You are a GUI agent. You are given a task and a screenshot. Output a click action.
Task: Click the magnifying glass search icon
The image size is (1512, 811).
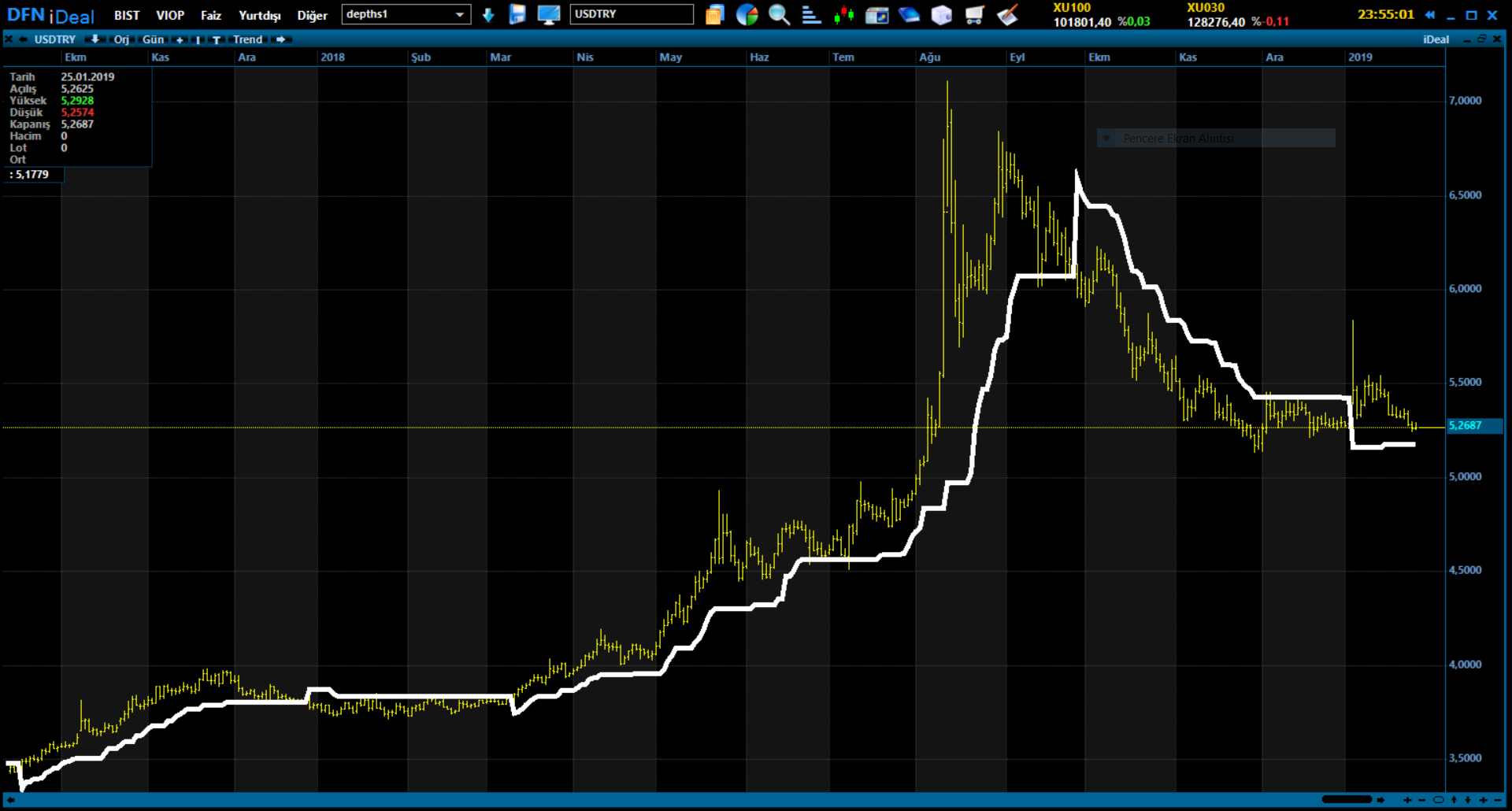tap(779, 15)
